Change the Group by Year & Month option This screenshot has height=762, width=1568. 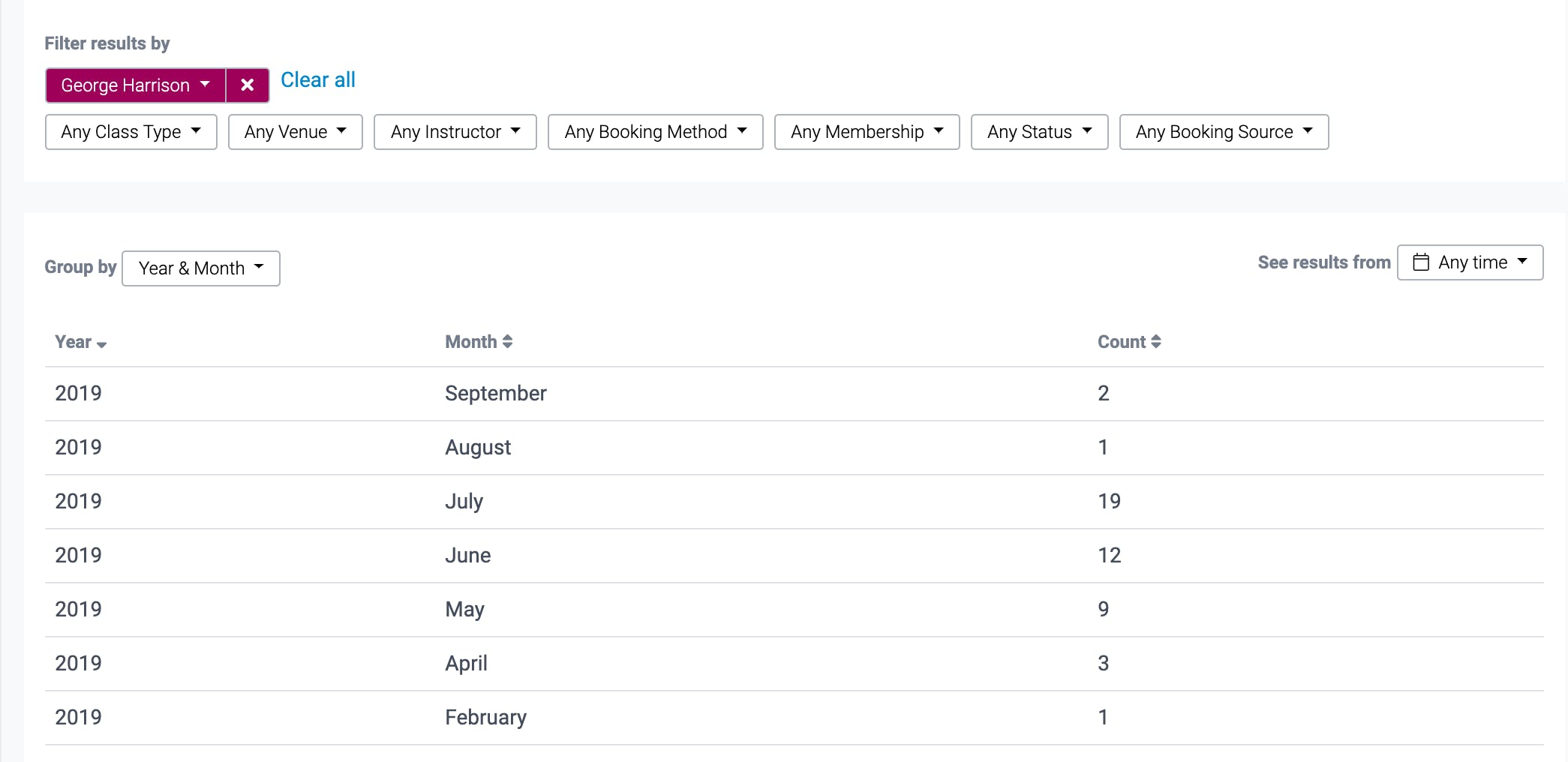(200, 268)
